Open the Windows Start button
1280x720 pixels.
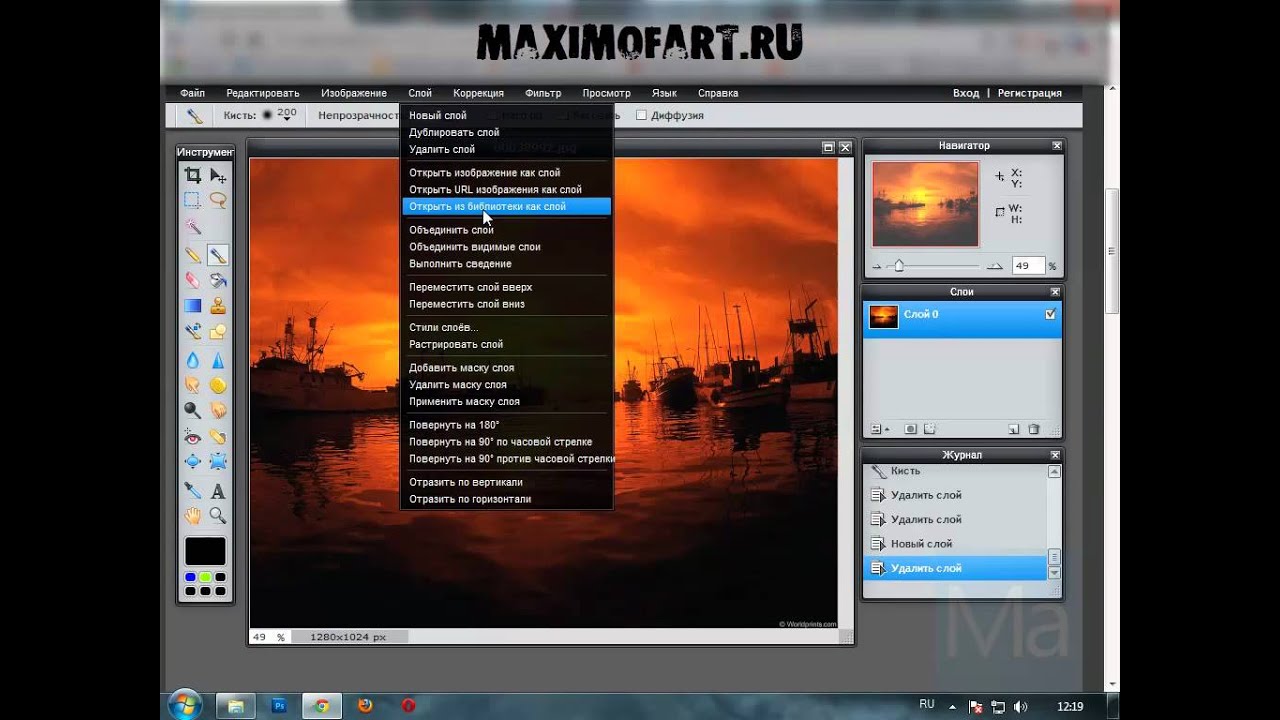[x=186, y=705]
